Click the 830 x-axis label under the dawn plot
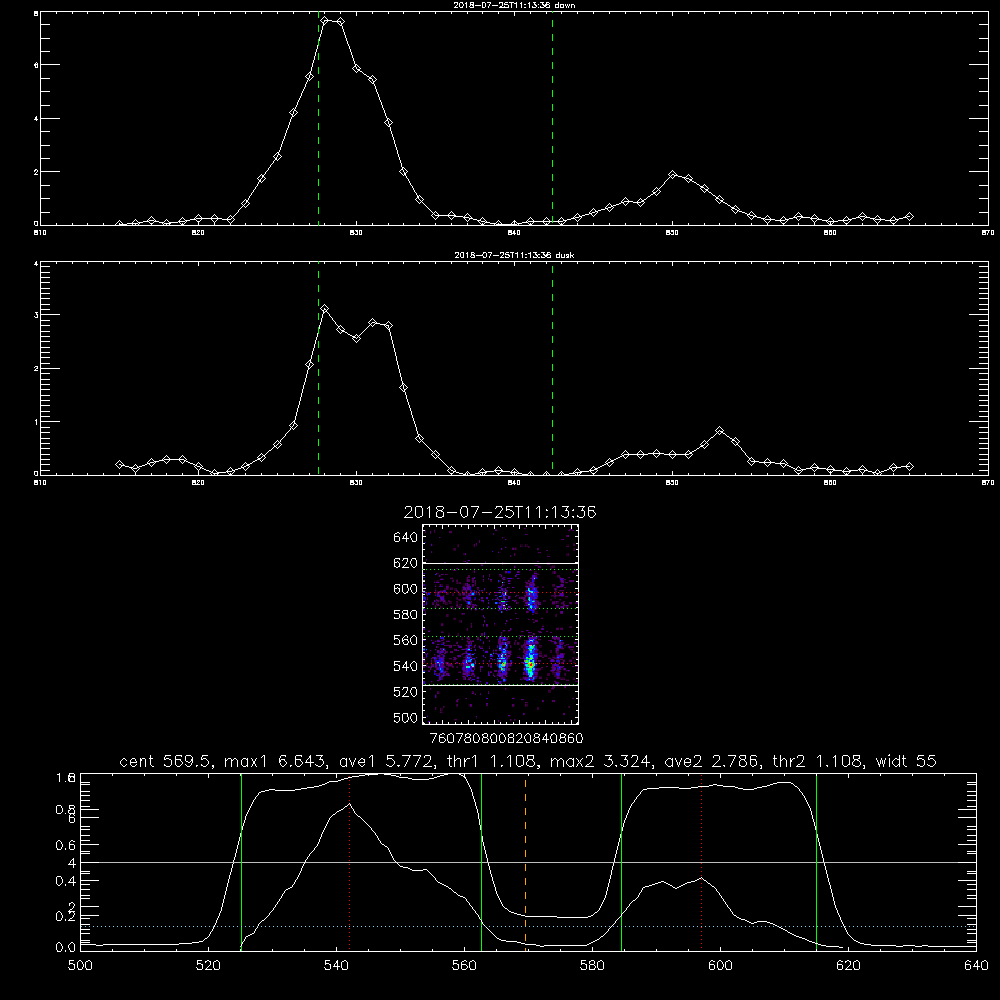1000x1000 pixels. point(356,233)
